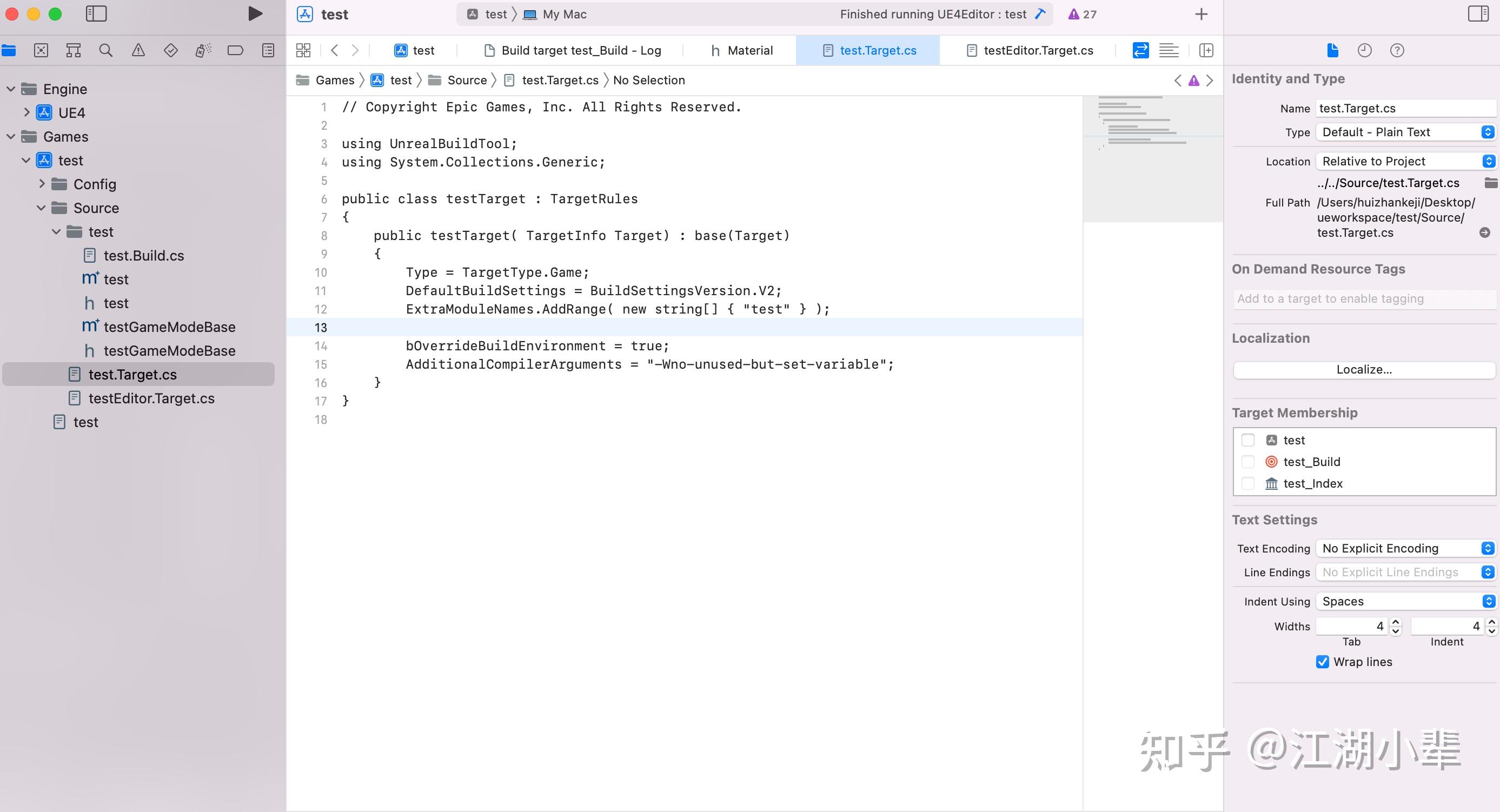
Task: Show the History inspector
Action: (1364, 51)
